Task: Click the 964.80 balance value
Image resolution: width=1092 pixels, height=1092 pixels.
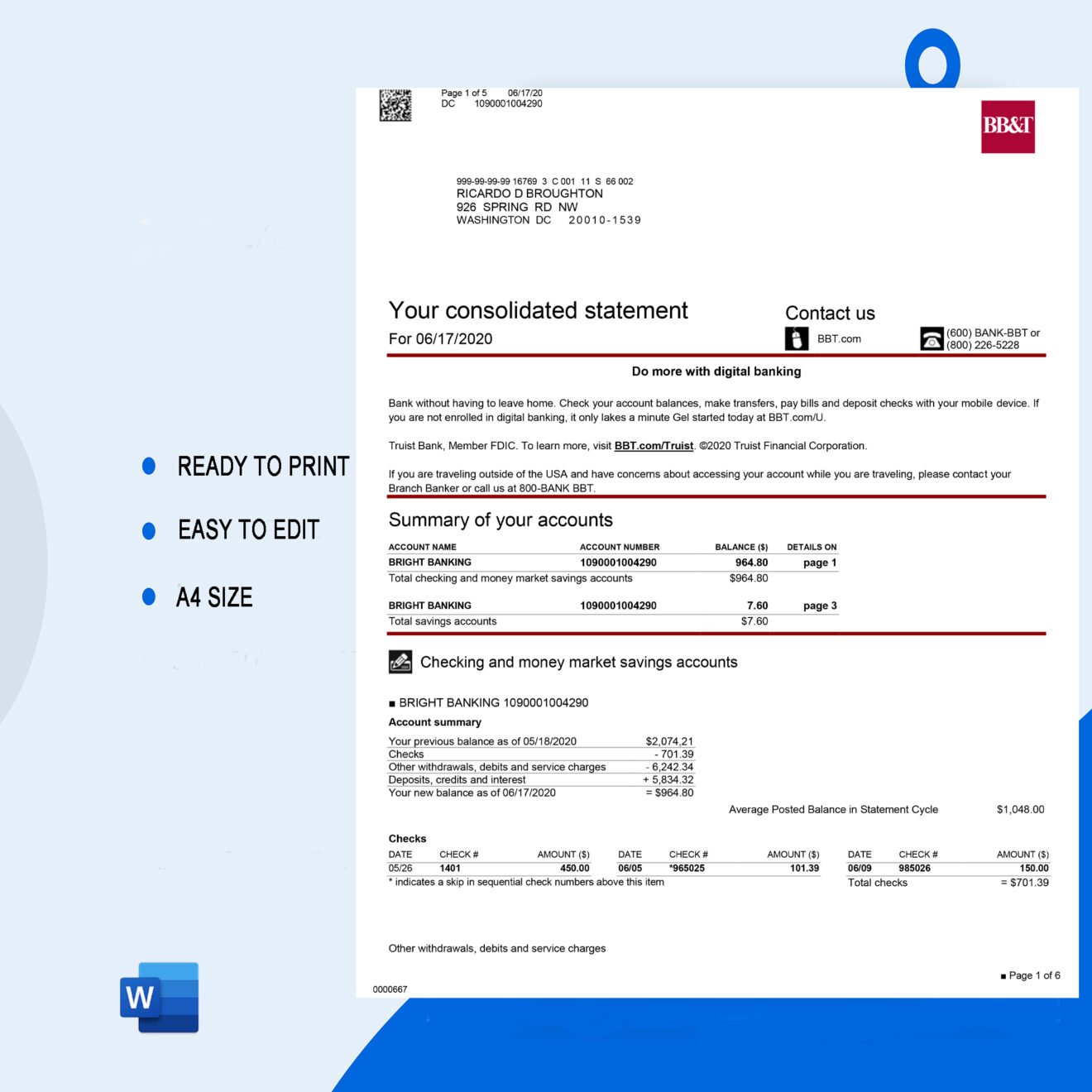Action: tap(751, 563)
